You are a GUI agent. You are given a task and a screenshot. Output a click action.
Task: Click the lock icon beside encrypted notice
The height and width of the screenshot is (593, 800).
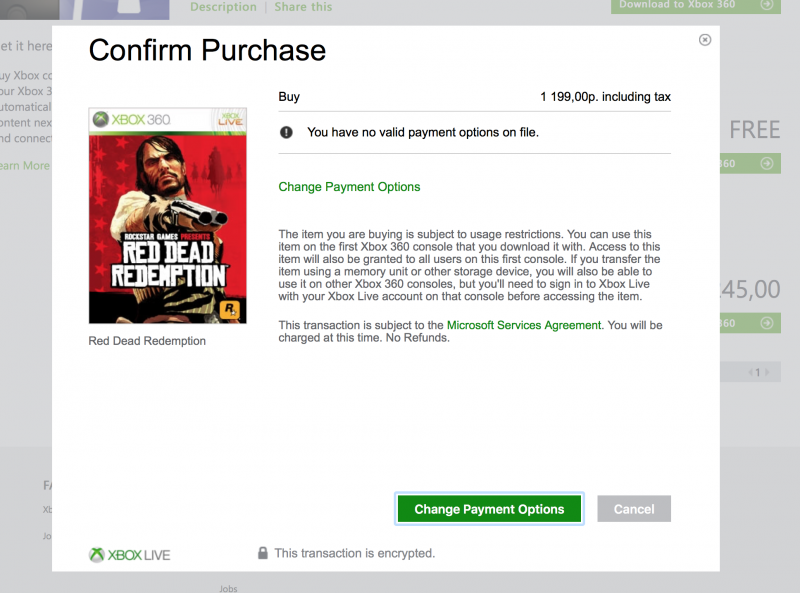[263, 553]
